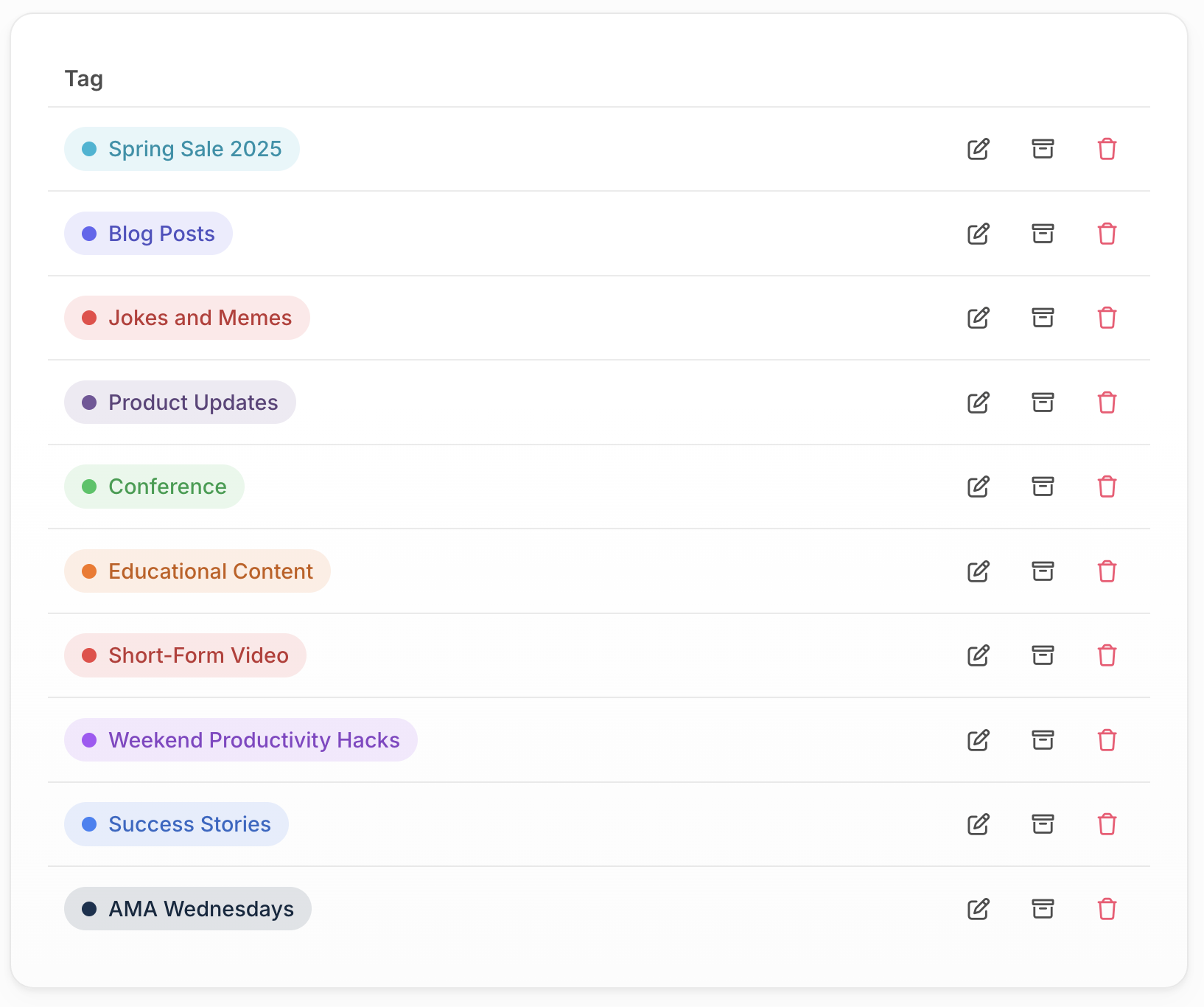Archive the Conference tag

[1043, 487]
